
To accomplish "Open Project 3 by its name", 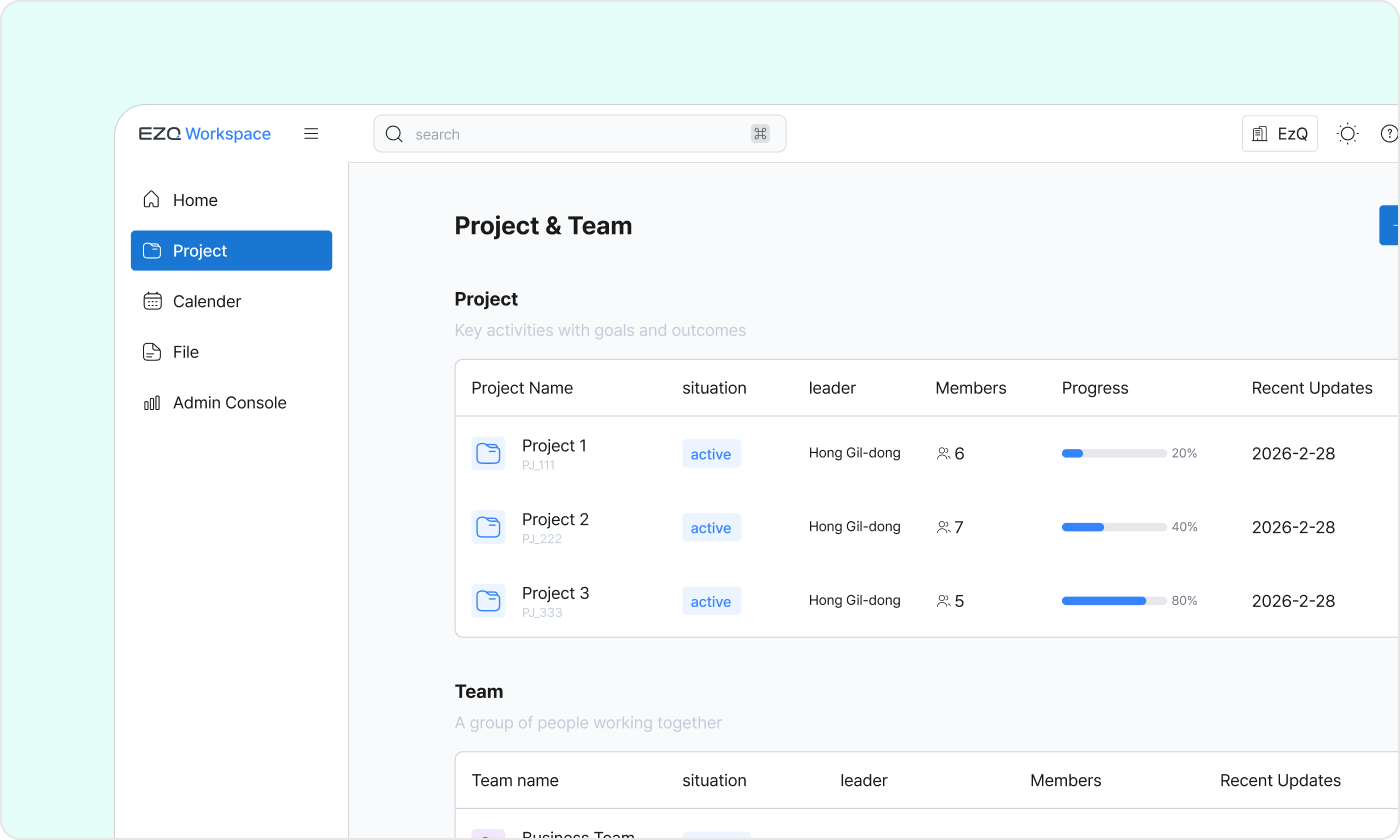I will pos(555,594).
